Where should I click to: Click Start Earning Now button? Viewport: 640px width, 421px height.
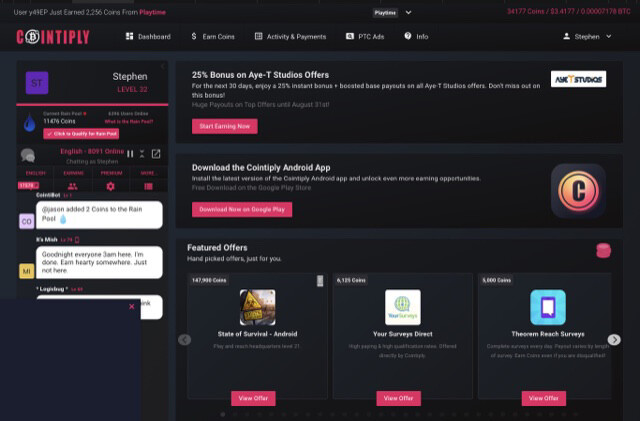coord(224,126)
